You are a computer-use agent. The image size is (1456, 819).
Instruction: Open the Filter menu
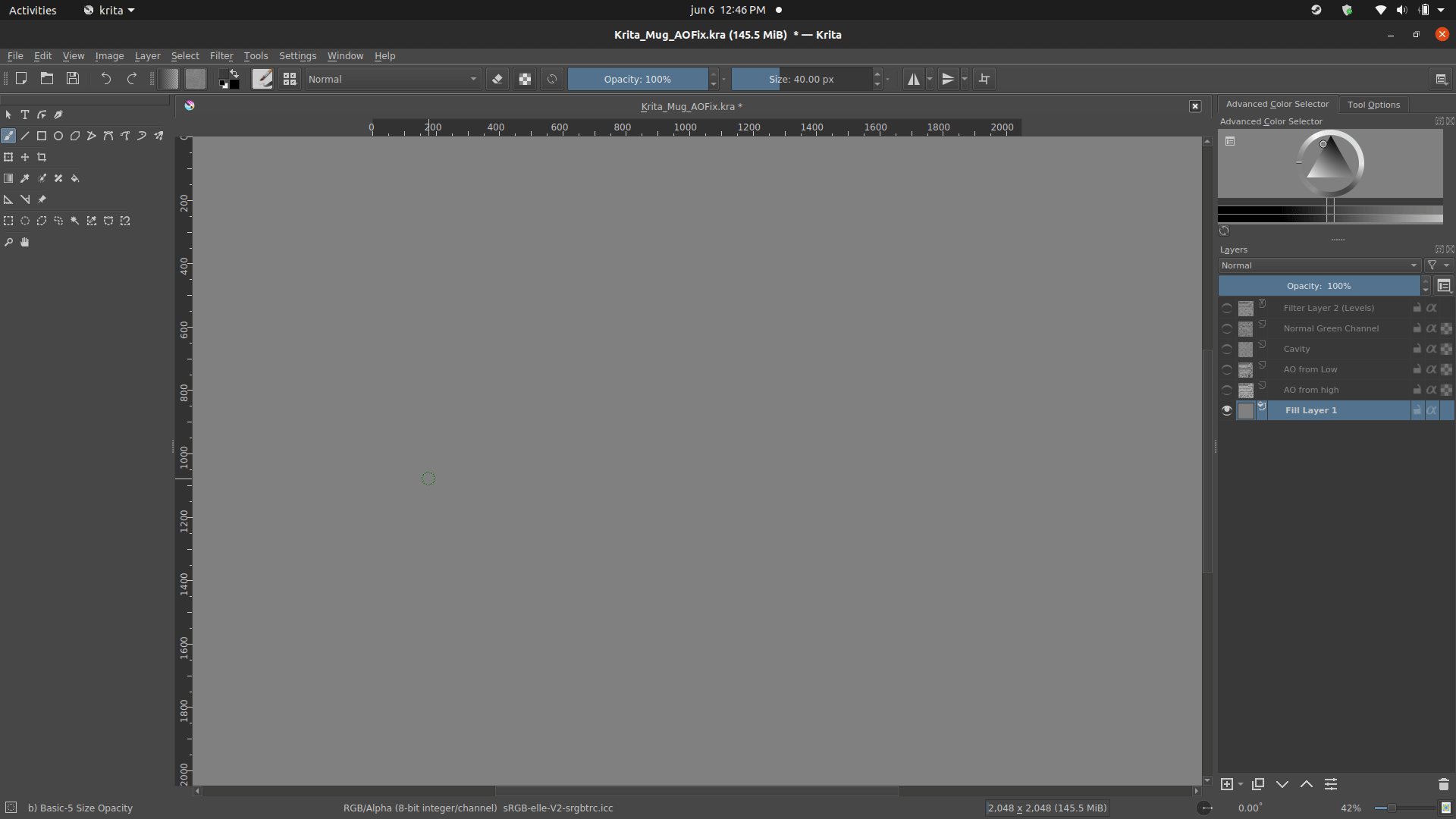coord(221,56)
